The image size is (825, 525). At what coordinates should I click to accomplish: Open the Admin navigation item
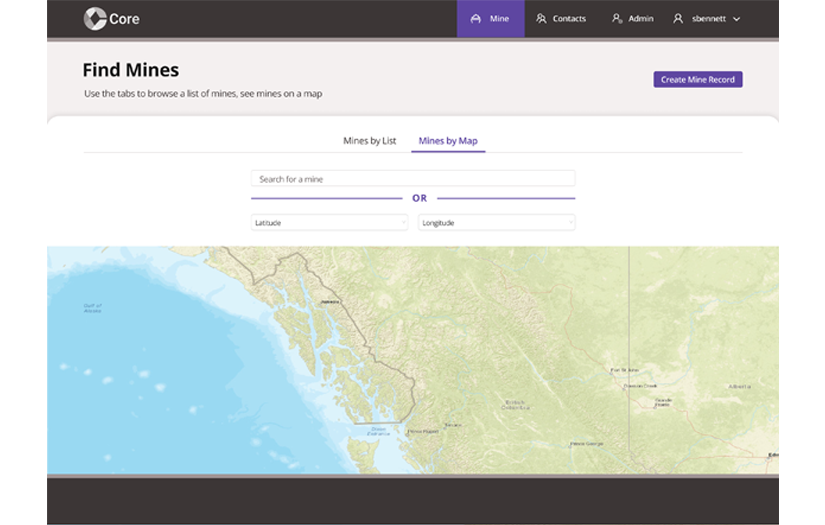632,19
